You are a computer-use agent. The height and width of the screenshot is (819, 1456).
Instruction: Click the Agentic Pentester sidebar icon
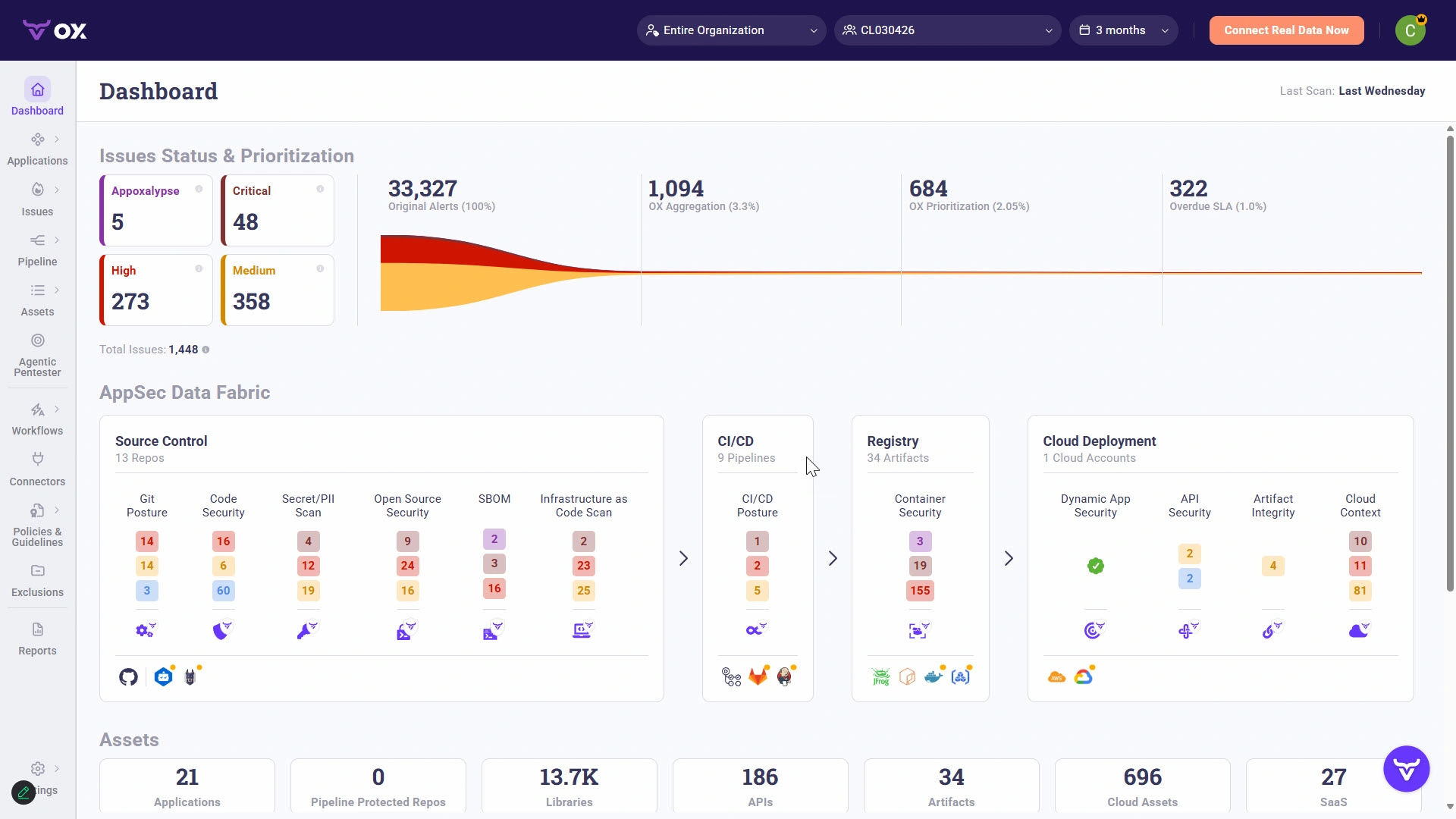[x=37, y=340]
